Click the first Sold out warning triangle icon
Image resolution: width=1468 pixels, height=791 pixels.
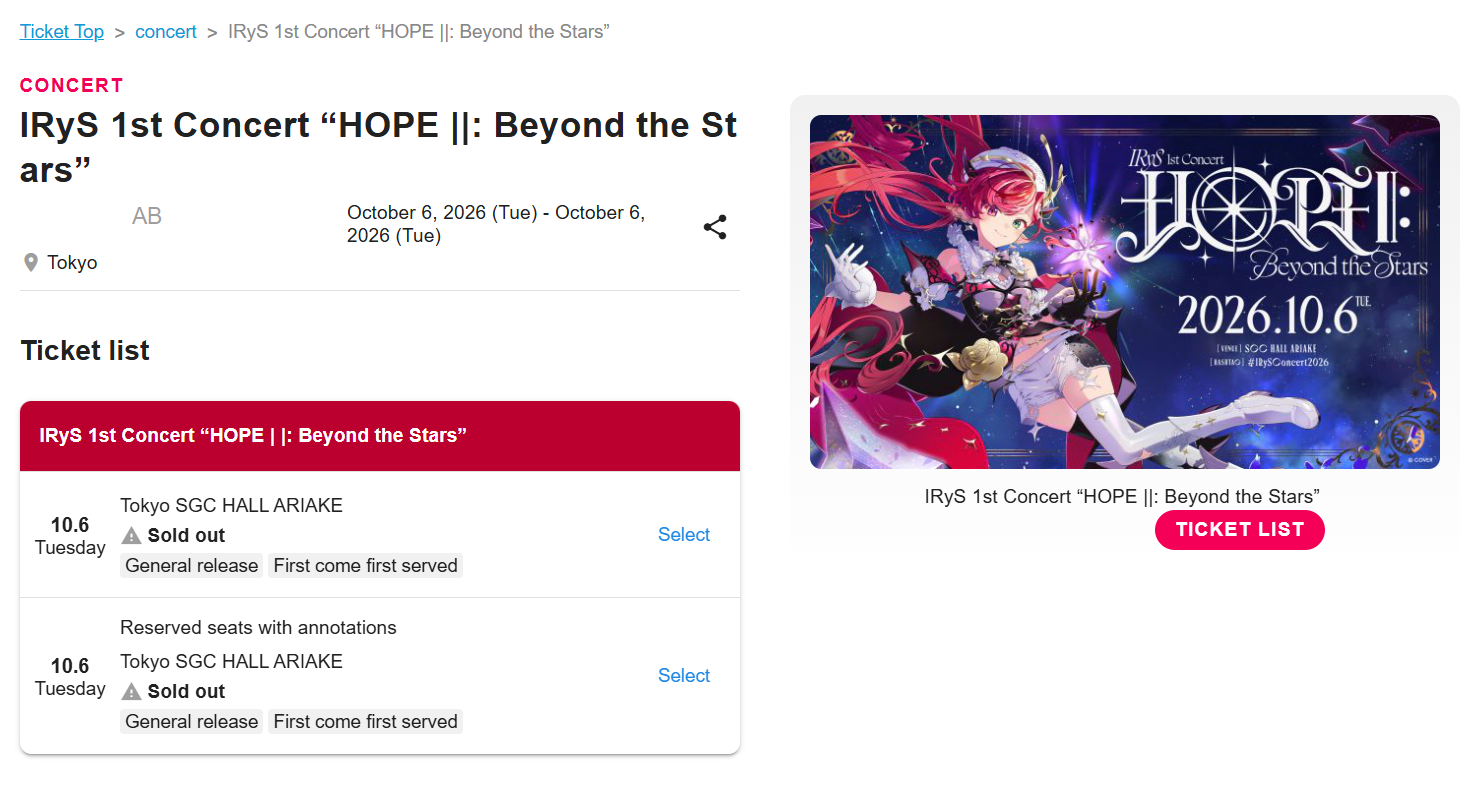(x=131, y=535)
